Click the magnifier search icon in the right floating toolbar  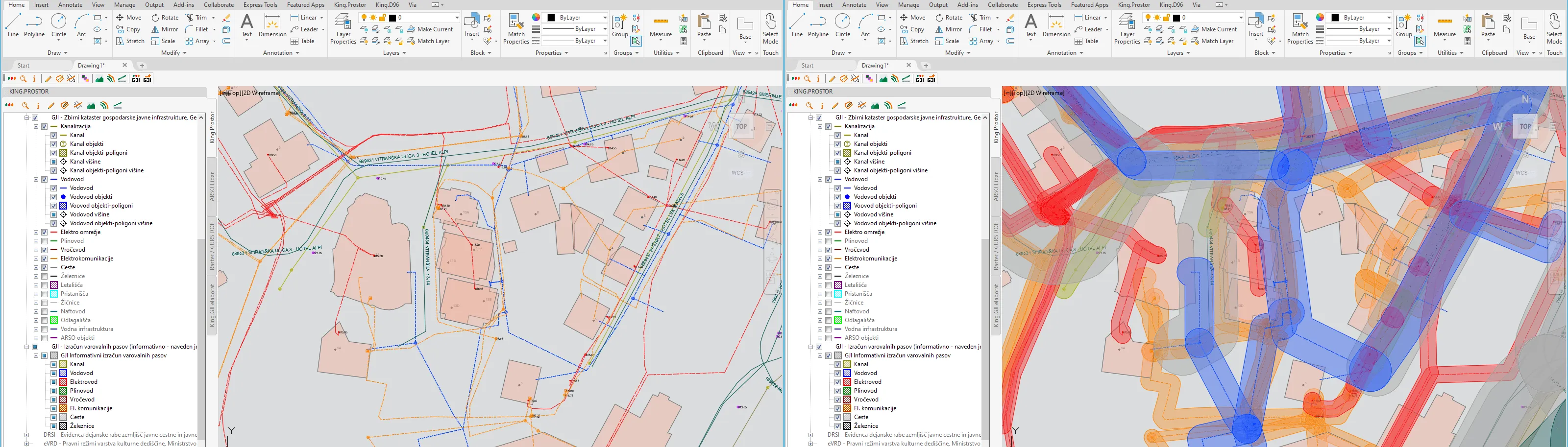point(807,79)
